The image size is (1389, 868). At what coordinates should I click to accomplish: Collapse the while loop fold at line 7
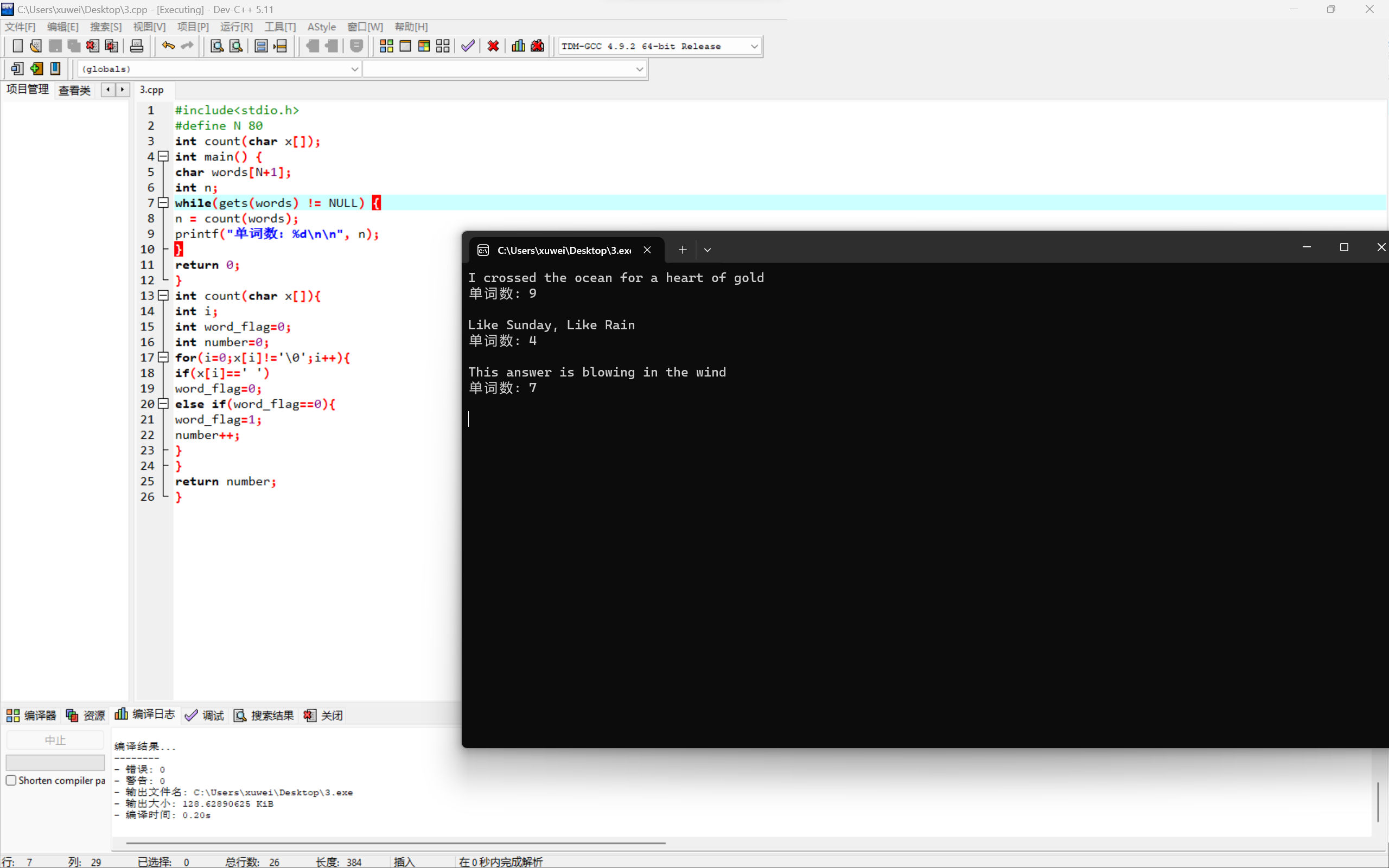tap(163, 203)
